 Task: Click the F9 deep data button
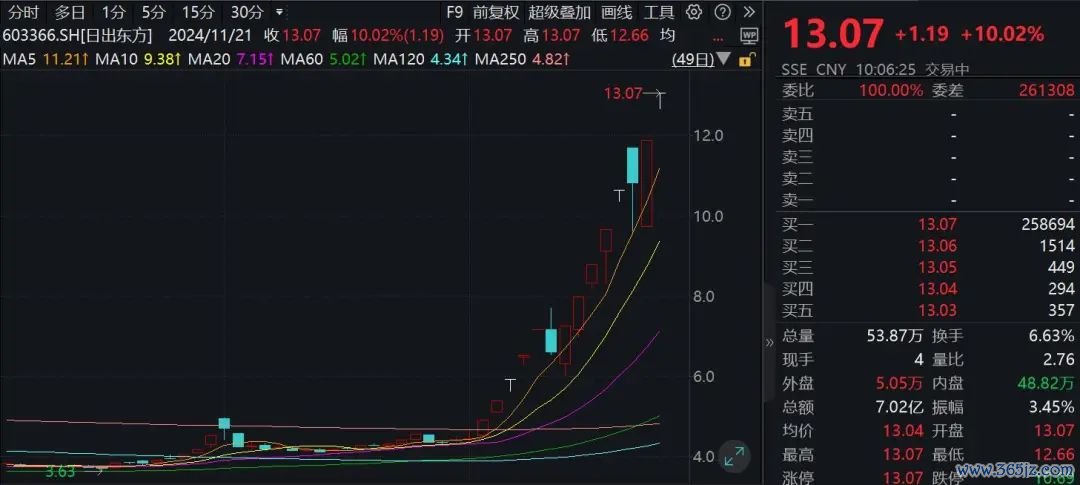click(454, 13)
